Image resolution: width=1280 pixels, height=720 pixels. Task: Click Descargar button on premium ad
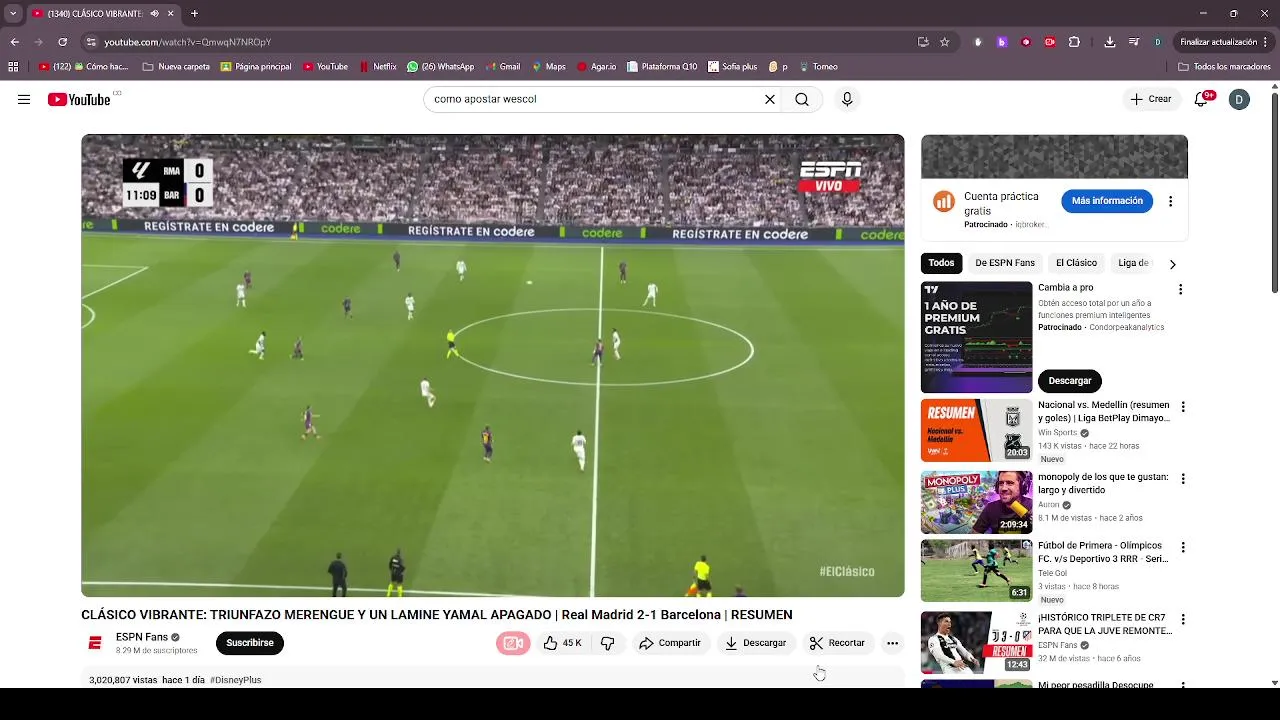[1070, 381]
